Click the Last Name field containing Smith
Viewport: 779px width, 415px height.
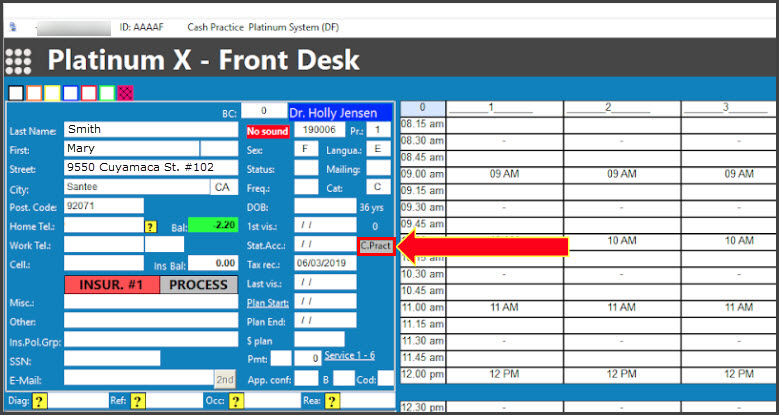tap(151, 129)
